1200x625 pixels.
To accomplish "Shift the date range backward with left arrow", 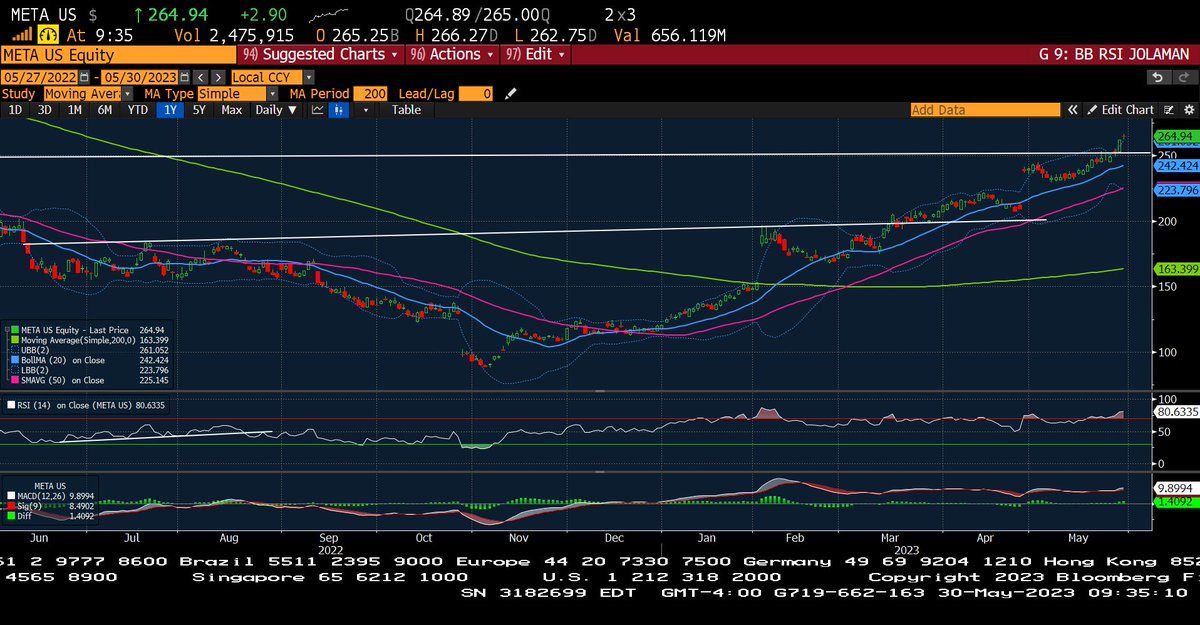I will pyautogui.click(x=201, y=77).
